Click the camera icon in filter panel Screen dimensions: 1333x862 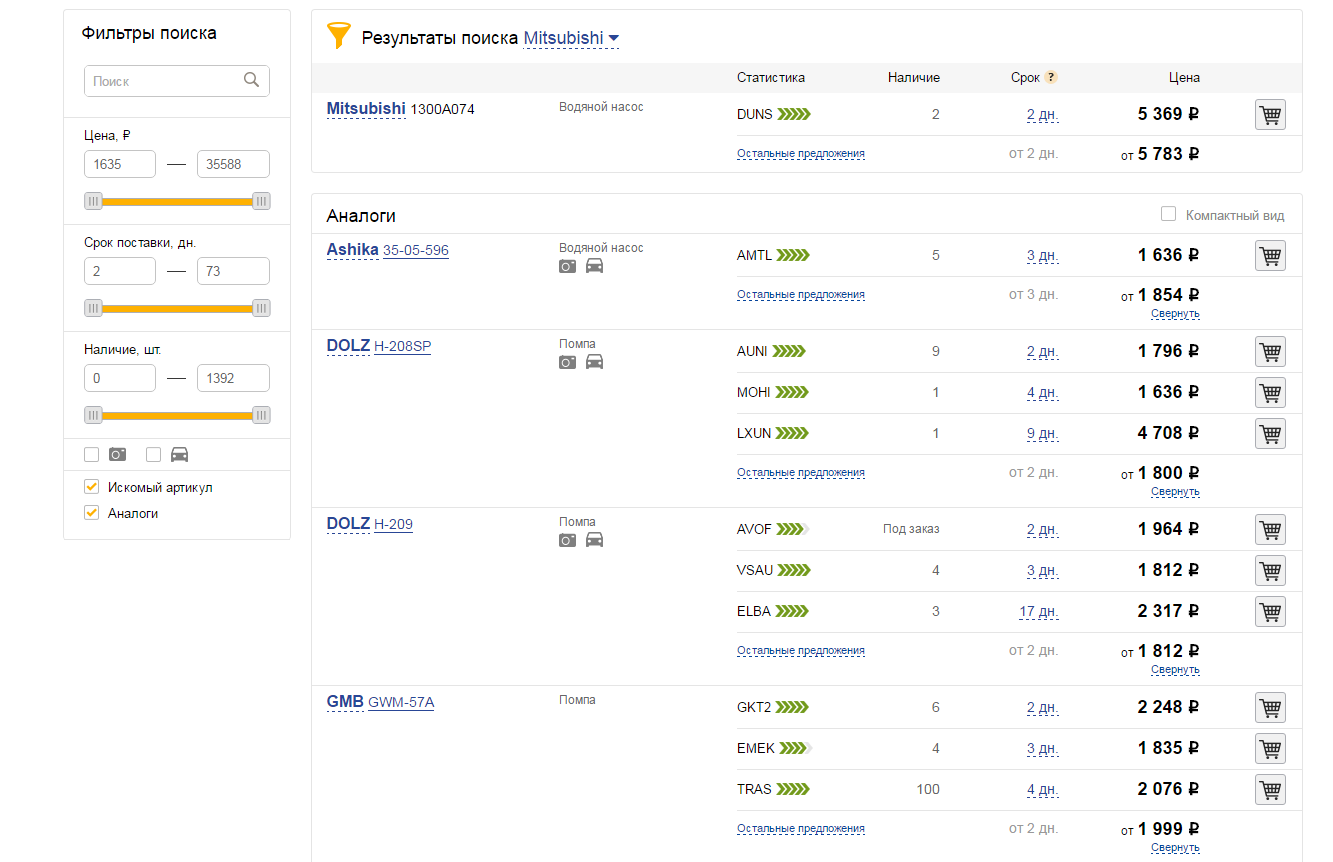point(117,454)
